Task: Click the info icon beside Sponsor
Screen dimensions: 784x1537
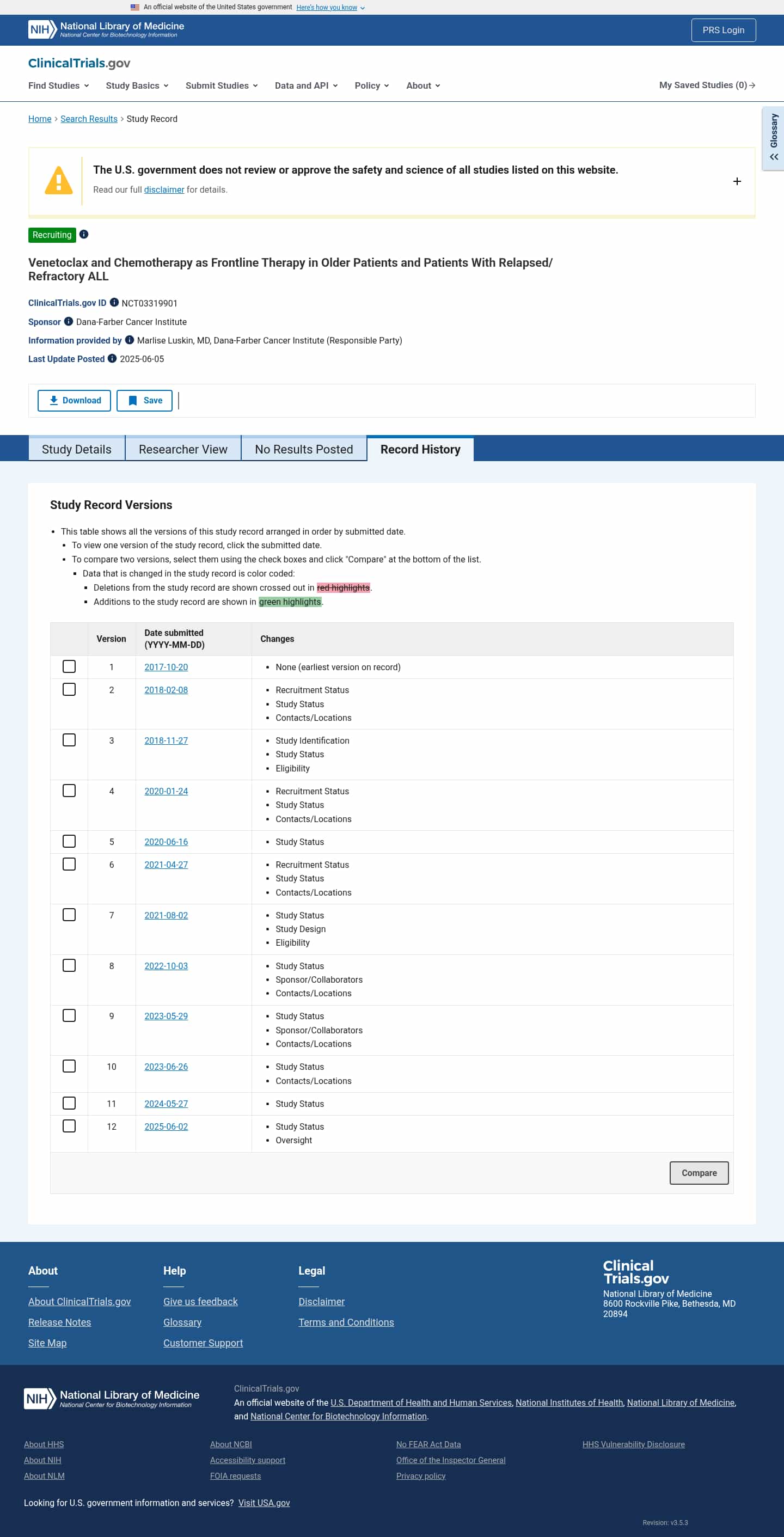Action: pos(69,322)
